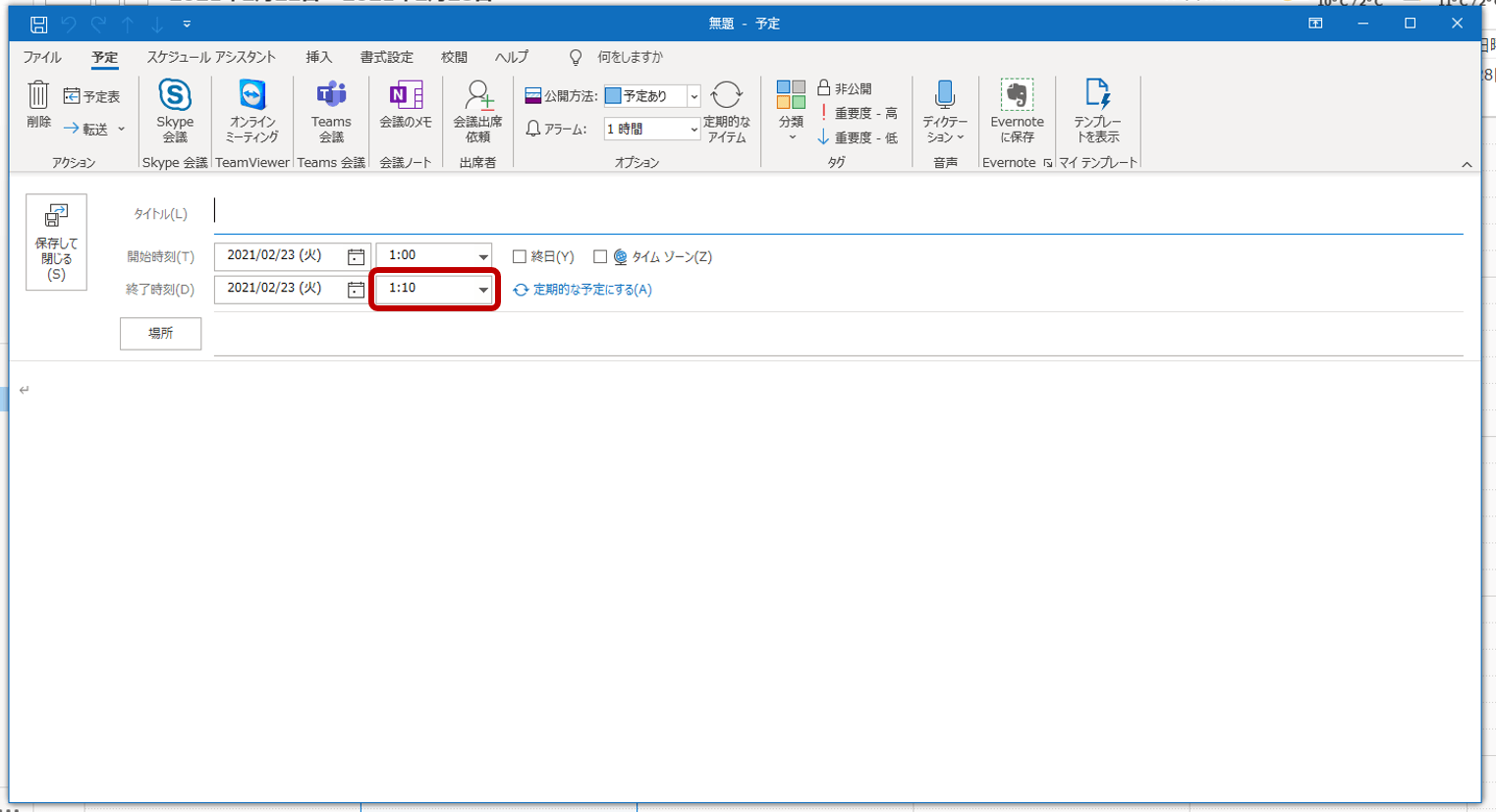Toggle the タイムゾーン checkbox
Viewport: 1496px width, 812px height.
pos(600,257)
